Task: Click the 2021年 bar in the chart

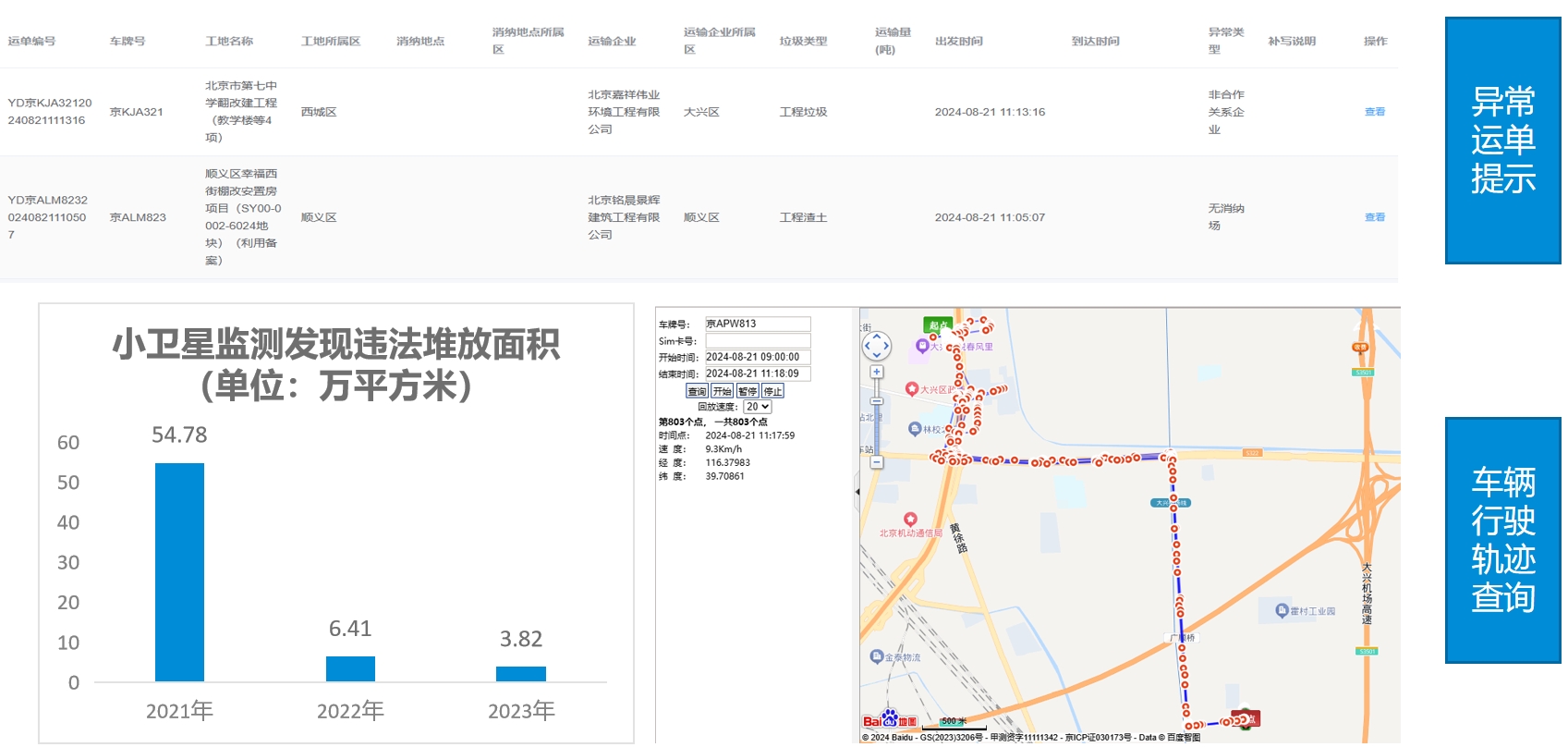Action: [x=179, y=572]
